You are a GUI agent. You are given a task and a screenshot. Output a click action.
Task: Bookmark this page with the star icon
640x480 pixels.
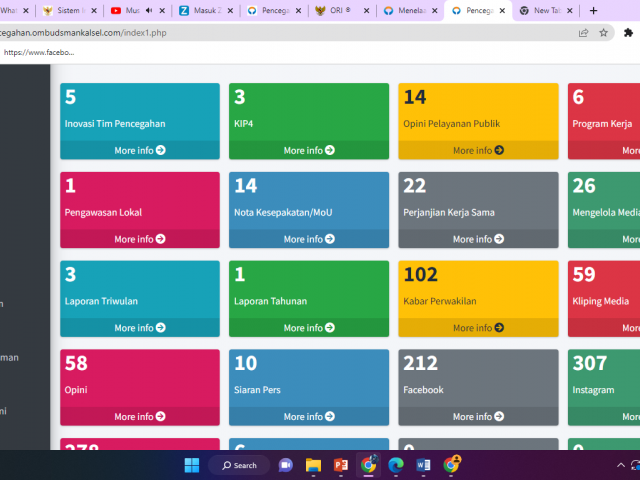click(603, 32)
